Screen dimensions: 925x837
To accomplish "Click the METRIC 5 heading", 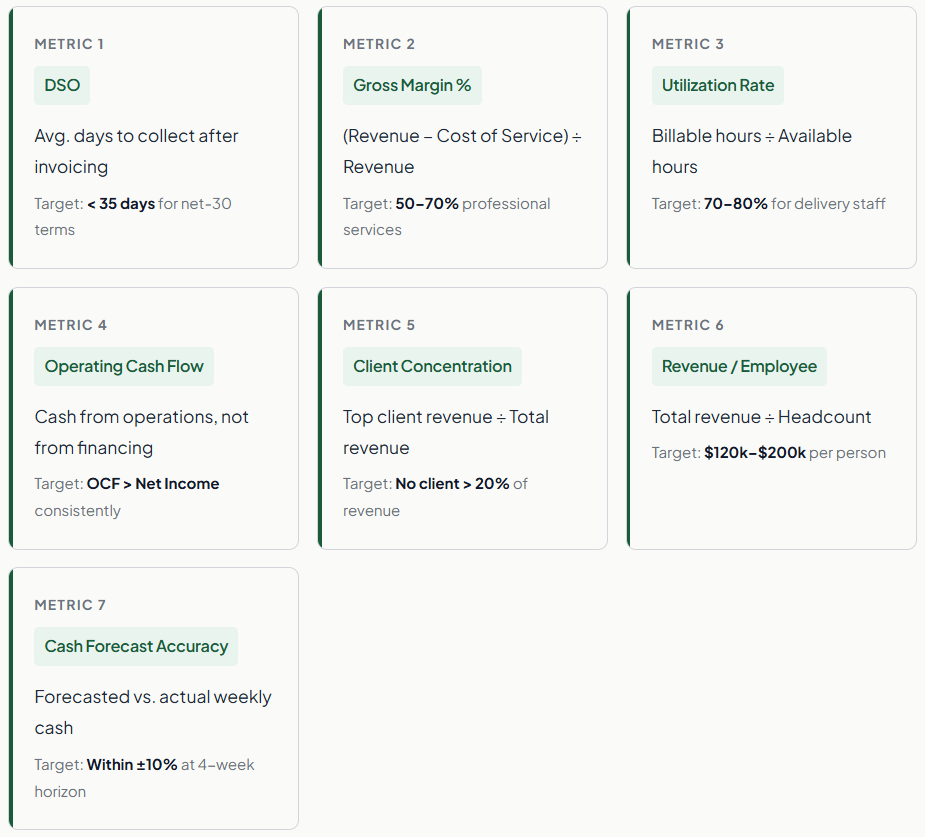I will (x=379, y=325).
